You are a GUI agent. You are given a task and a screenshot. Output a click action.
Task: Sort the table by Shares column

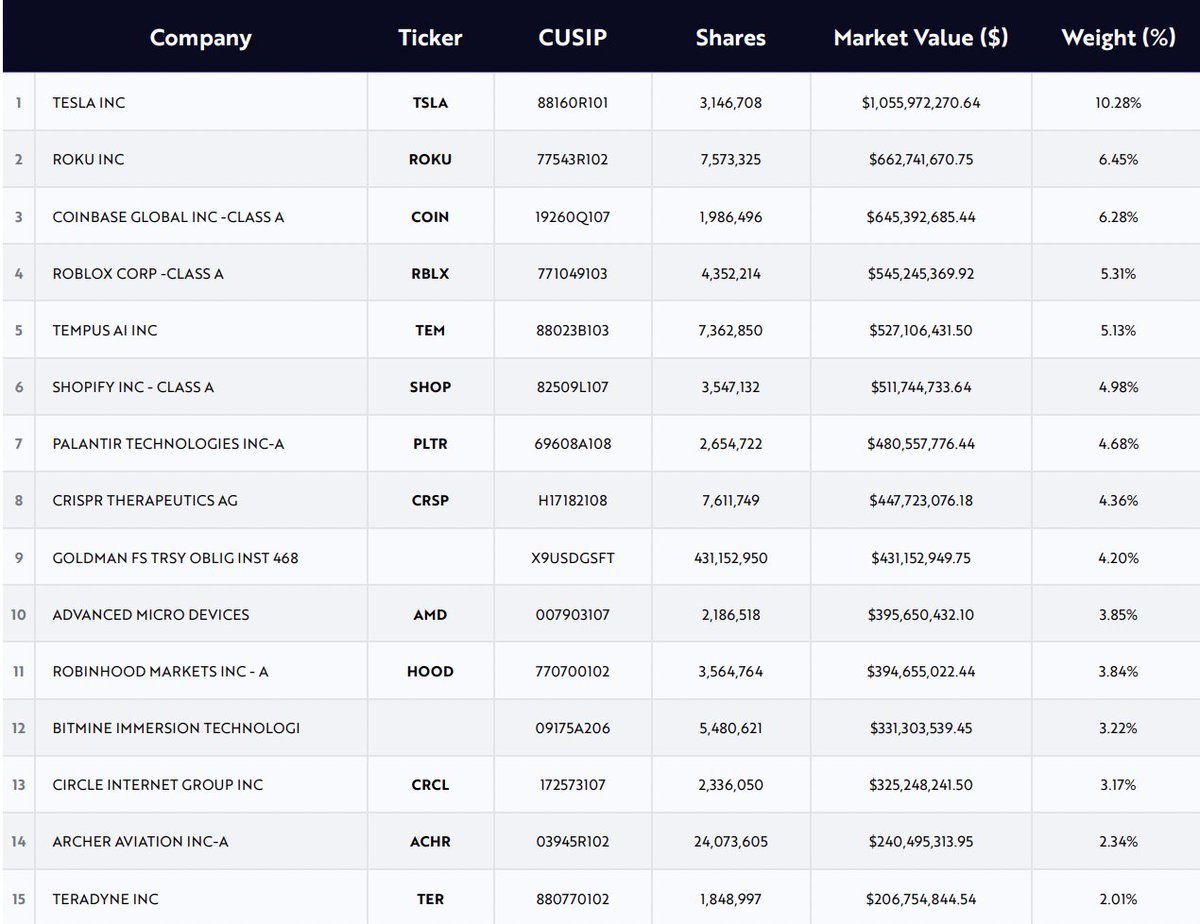click(731, 38)
